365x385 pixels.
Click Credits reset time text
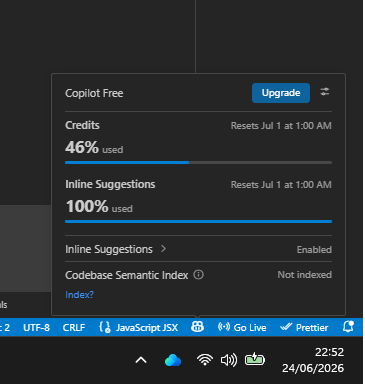pos(281,126)
